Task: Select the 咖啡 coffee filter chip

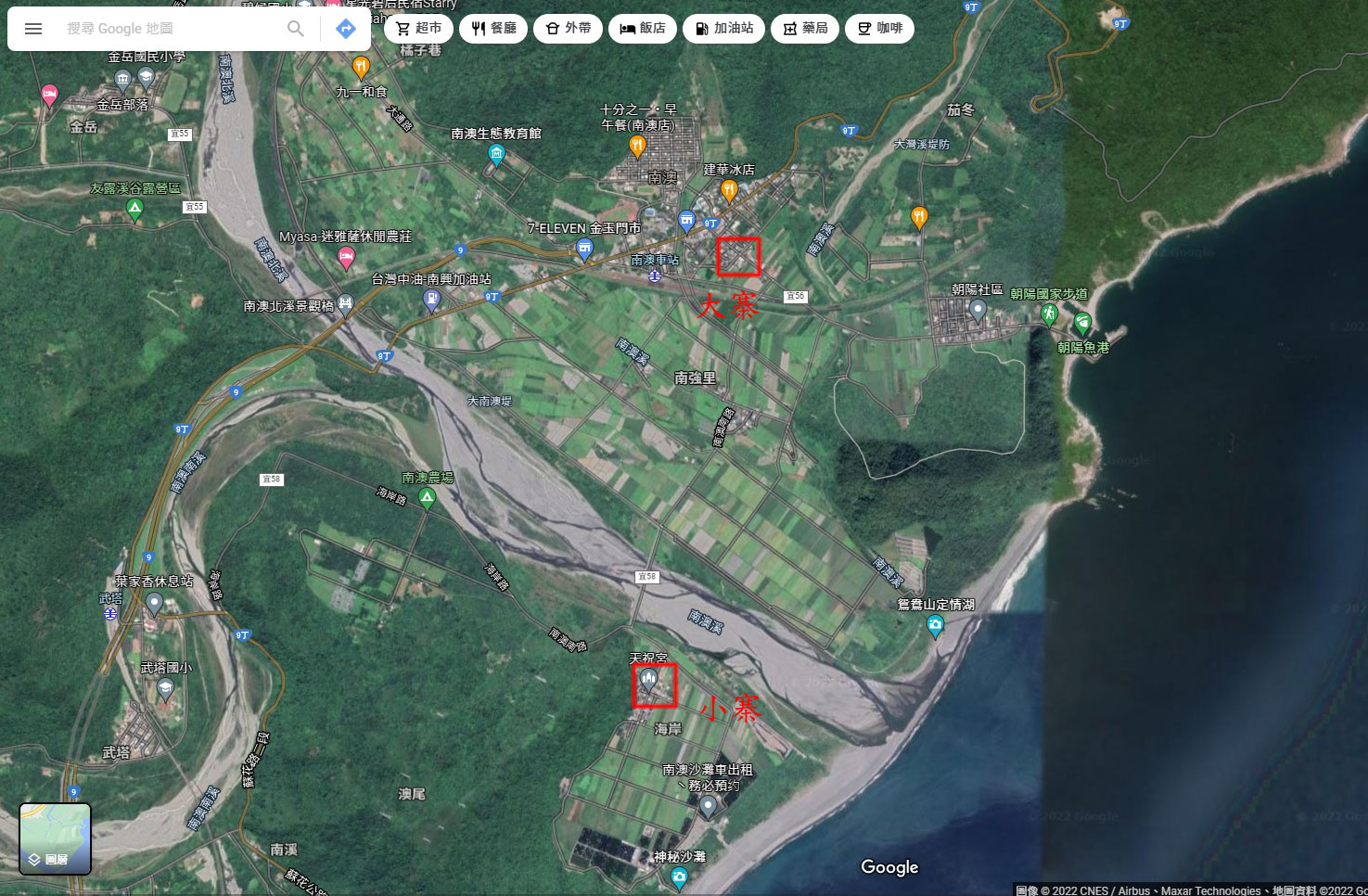Action: point(879,29)
